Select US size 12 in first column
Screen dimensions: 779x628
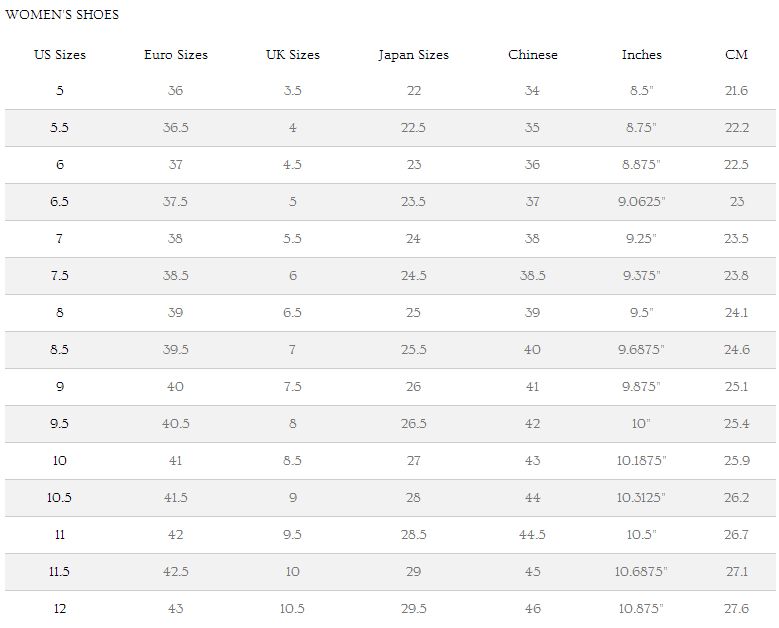point(60,609)
